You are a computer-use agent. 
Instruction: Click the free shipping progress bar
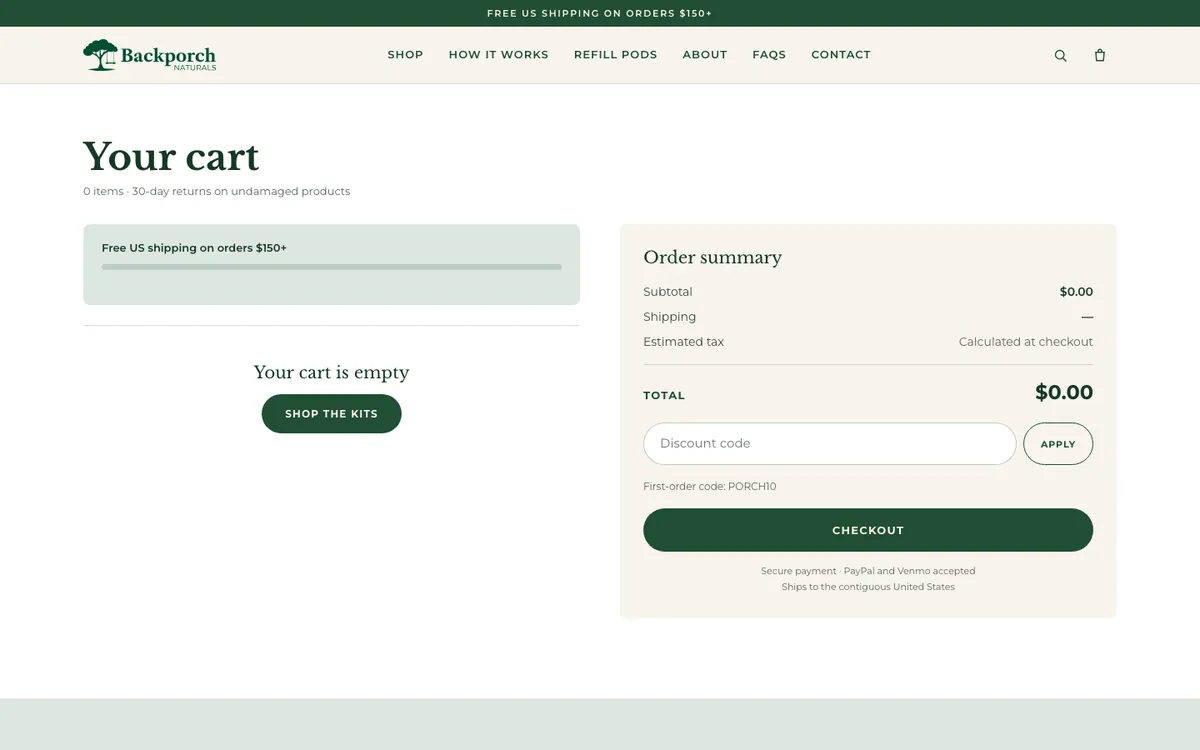click(x=331, y=267)
